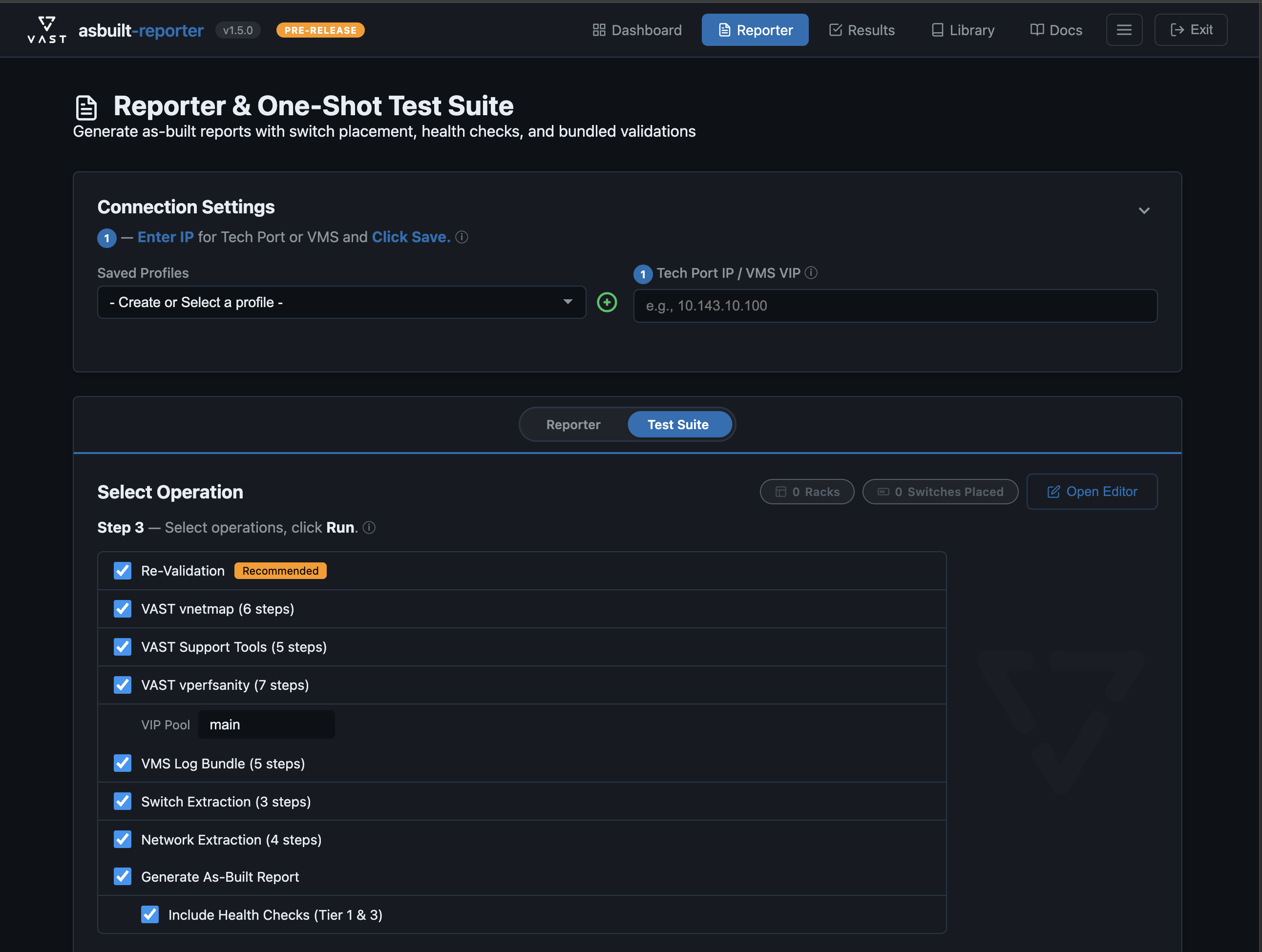Collapse the Connection Settings section
Viewport: 1262px width, 952px height.
pyautogui.click(x=1144, y=210)
